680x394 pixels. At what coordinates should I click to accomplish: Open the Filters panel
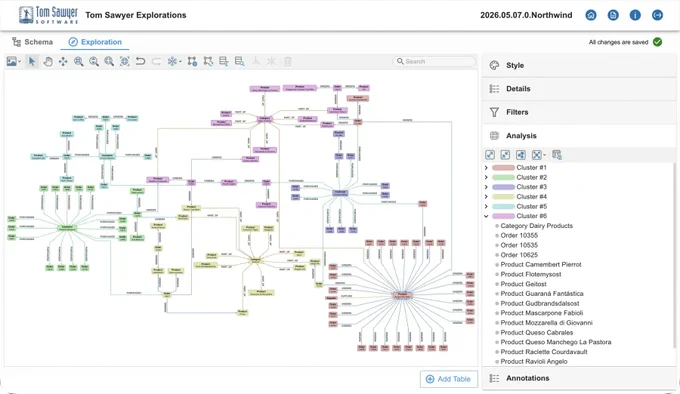click(579, 112)
